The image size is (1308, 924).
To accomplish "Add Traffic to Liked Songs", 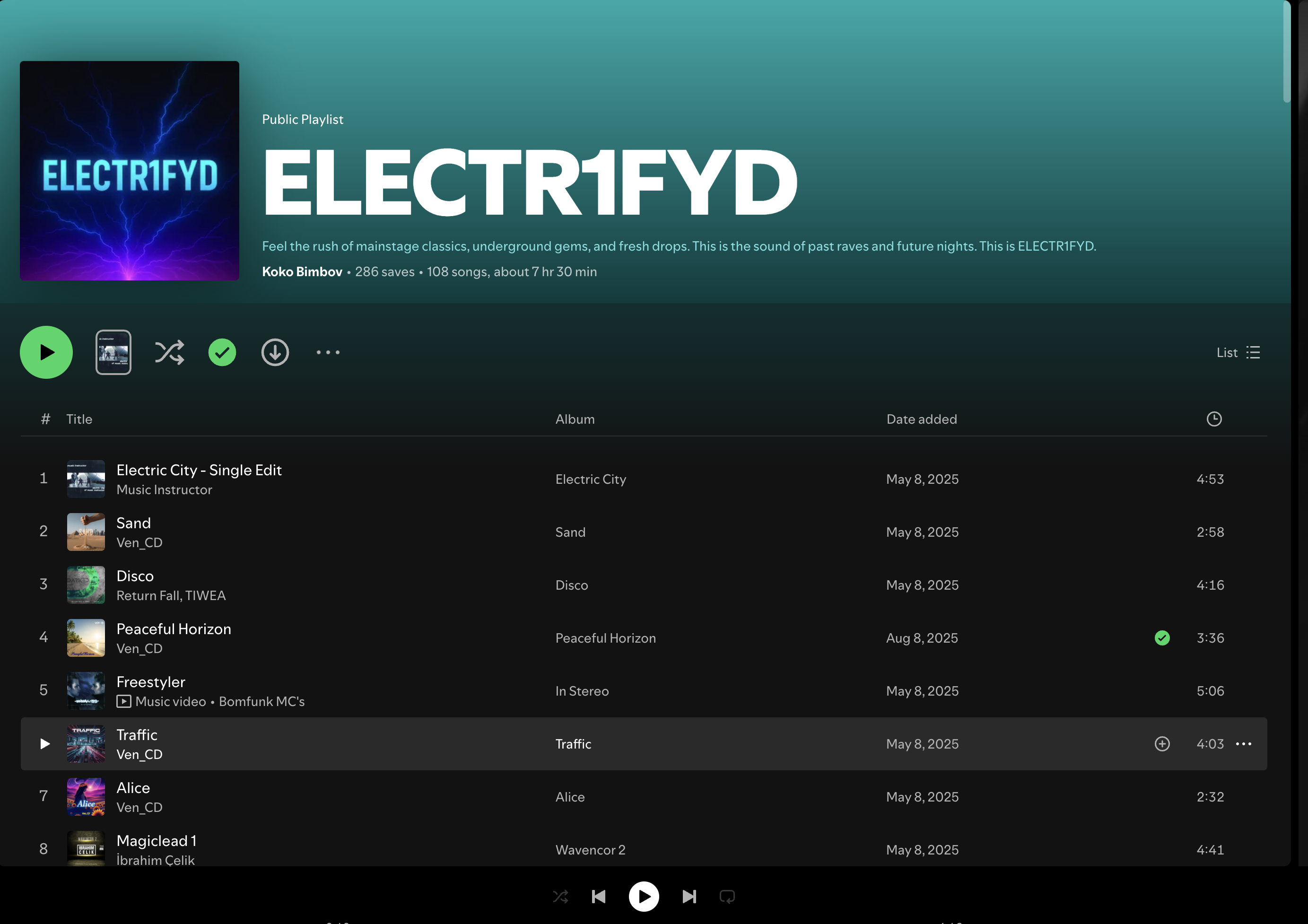I will [1162, 744].
